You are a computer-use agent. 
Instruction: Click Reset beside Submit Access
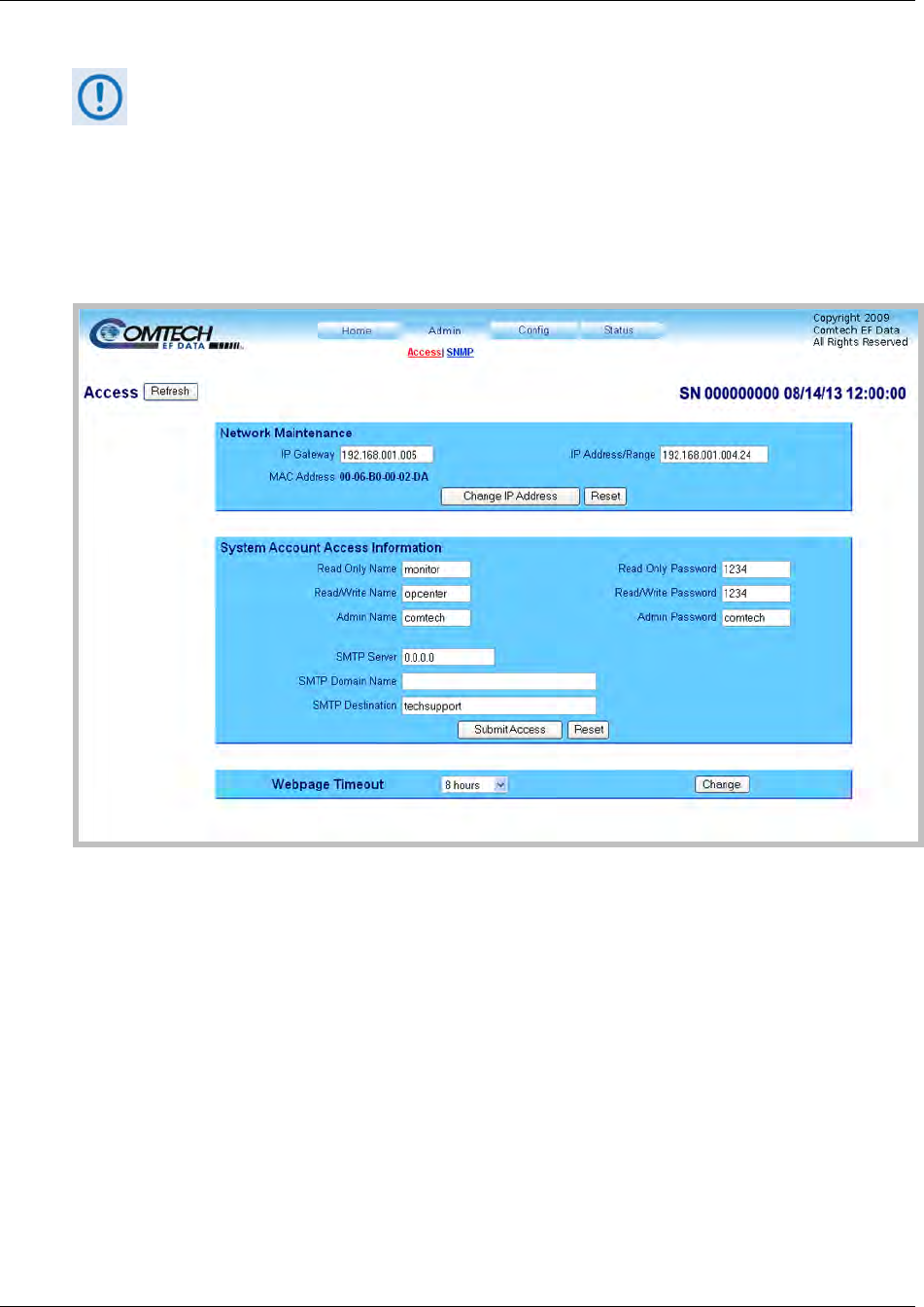pyautogui.click(x=589, y=730)
